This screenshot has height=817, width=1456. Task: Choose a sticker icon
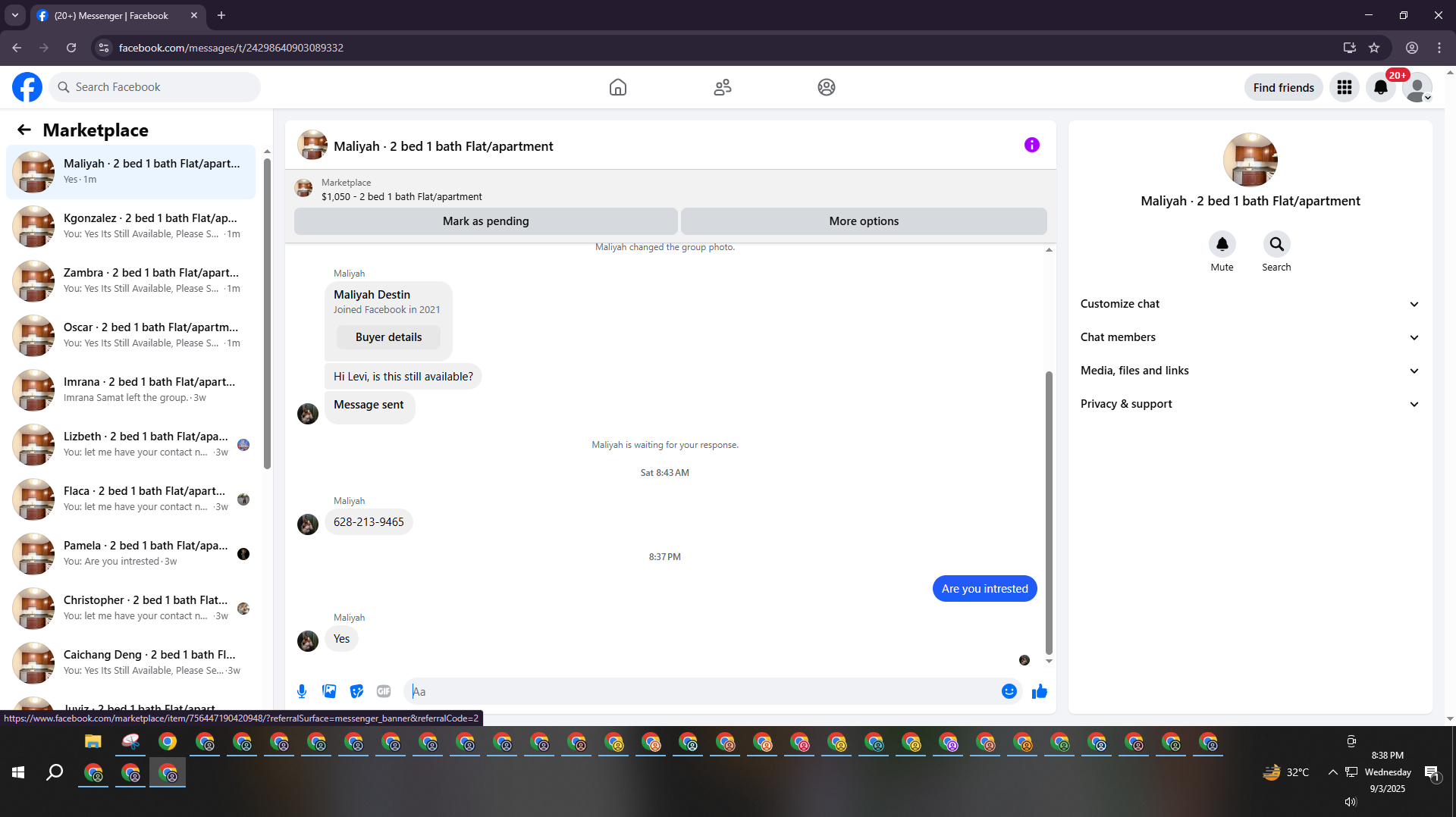pyautogui.click(x=356, y=691)
